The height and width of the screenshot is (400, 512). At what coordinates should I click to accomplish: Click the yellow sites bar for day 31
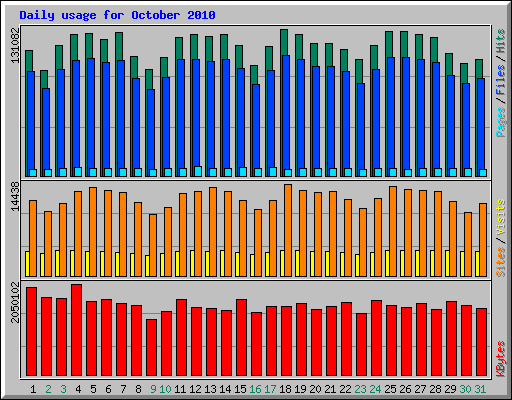pos(477,264)
